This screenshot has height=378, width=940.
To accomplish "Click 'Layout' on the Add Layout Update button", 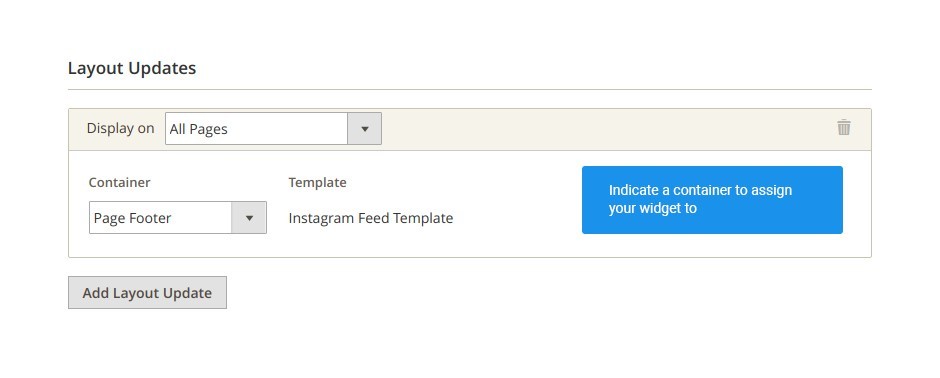I will (x=137, y=293).
